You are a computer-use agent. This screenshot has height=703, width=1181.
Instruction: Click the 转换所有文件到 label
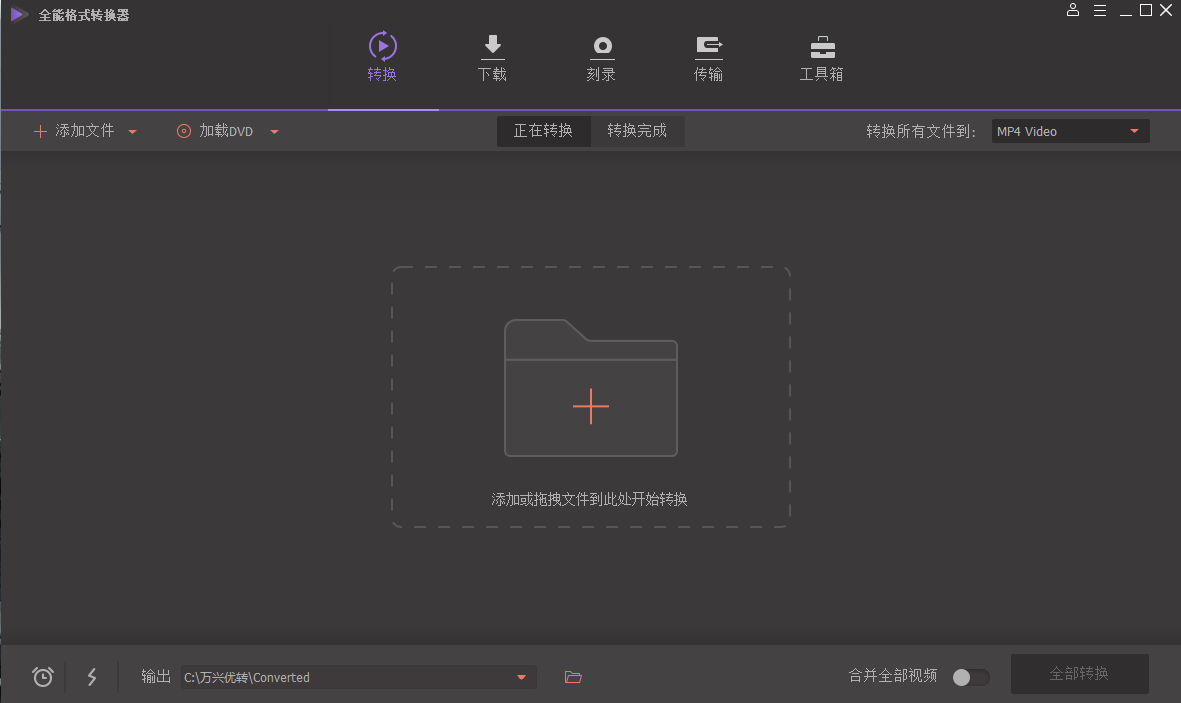[x=920, y=131]
